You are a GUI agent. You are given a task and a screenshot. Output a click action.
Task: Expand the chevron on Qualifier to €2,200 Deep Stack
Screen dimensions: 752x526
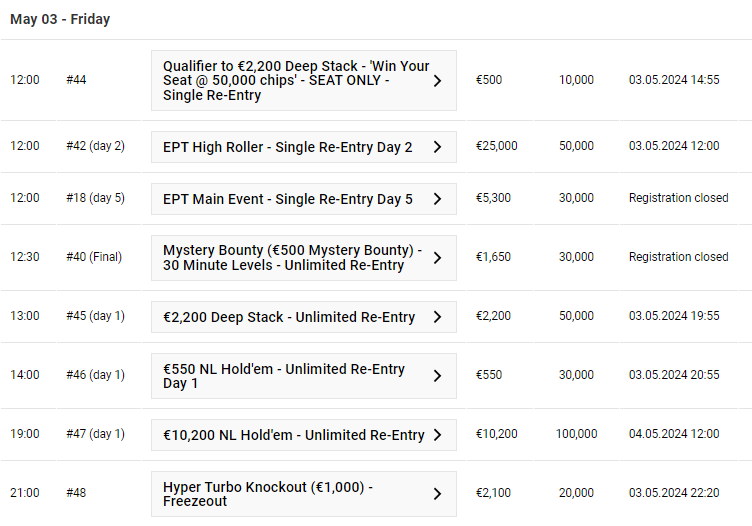click(x=437, y=81)
